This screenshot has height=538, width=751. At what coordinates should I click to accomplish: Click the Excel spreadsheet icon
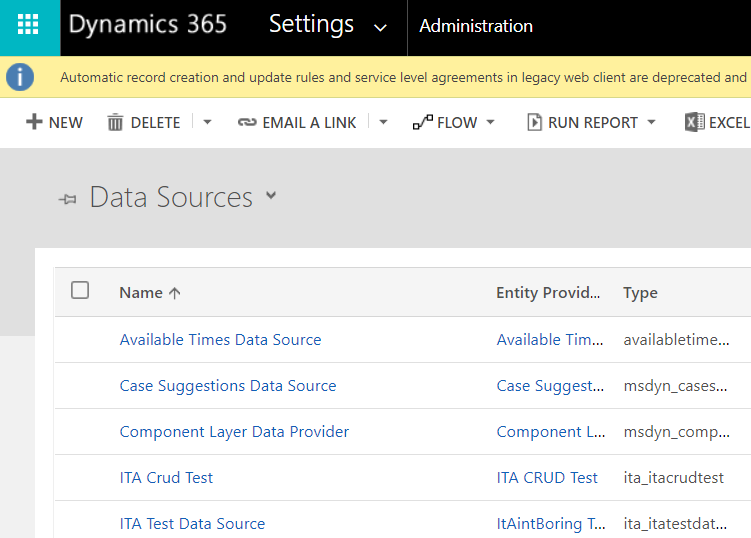pyautogui.click(x=694, y=122)
